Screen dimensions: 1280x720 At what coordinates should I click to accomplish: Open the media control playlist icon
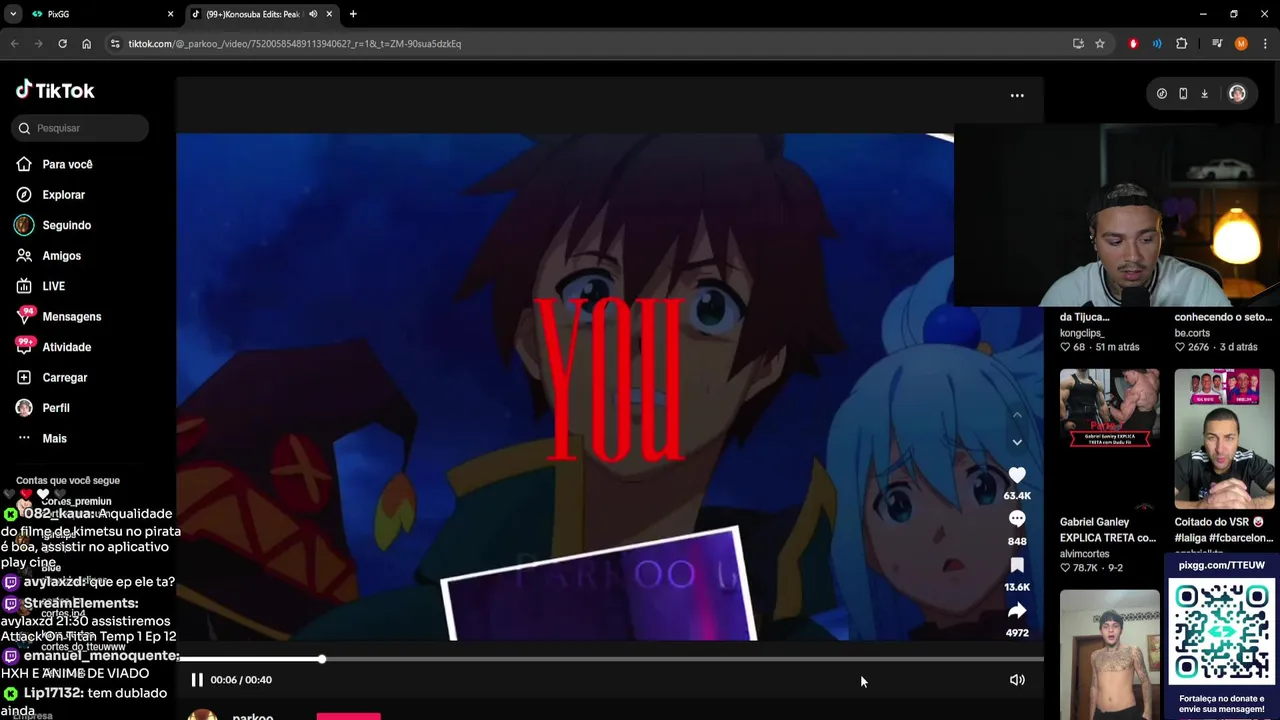click(1217, 44)
